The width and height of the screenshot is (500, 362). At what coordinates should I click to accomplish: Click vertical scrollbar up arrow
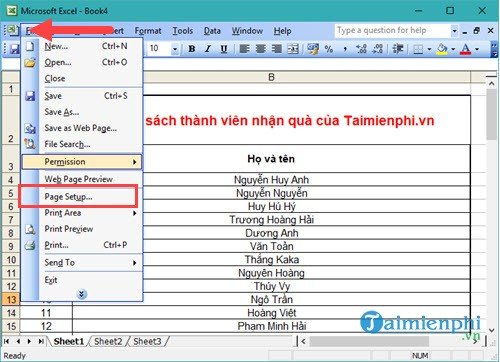(491, 84)
